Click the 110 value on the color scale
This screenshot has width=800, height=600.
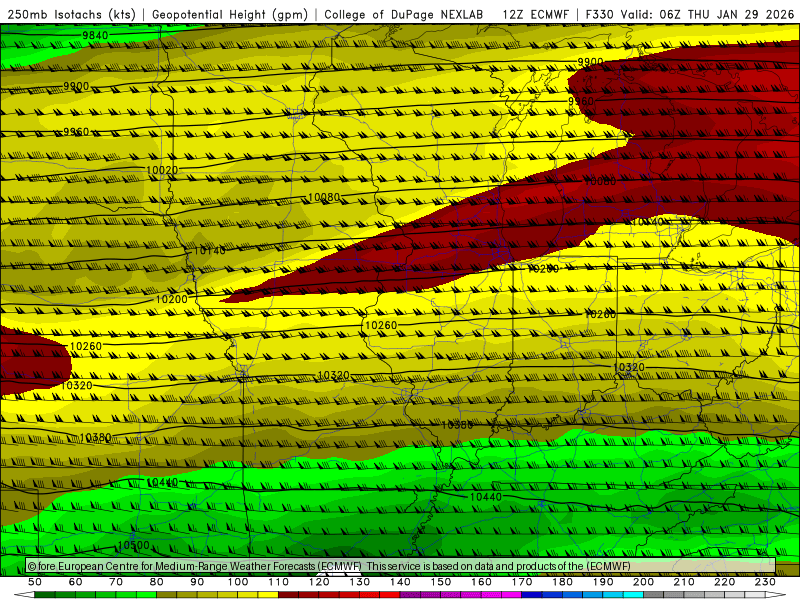pyautogui.click(x=279, y=582)
